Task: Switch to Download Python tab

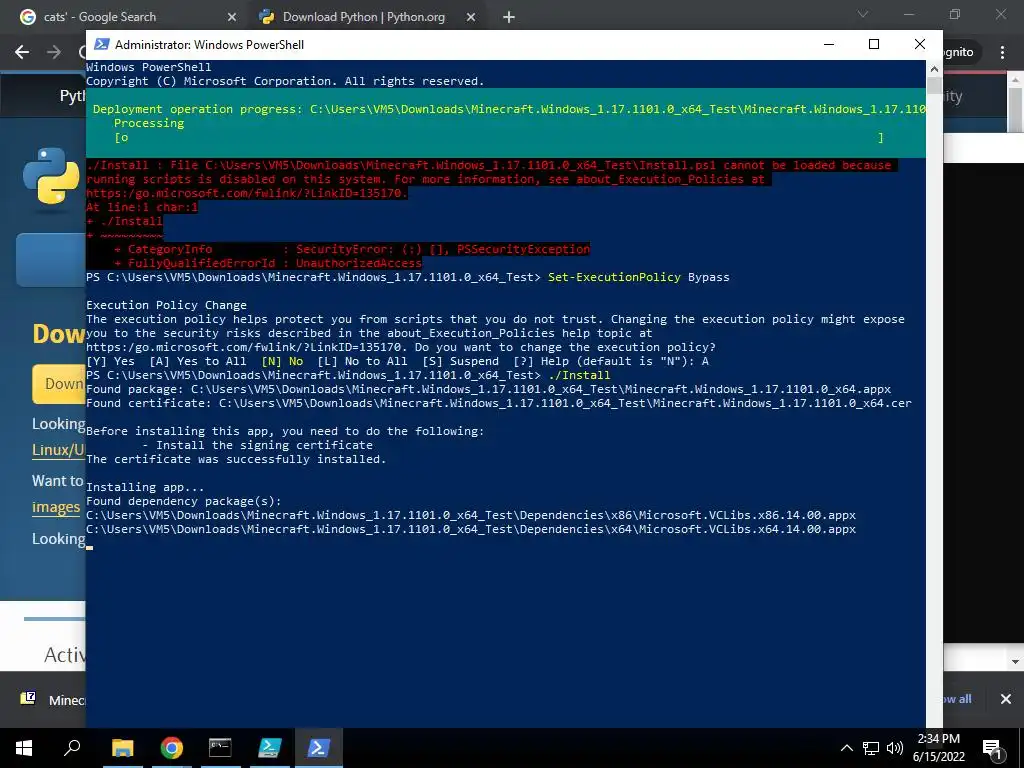Action: pos(368,17)
